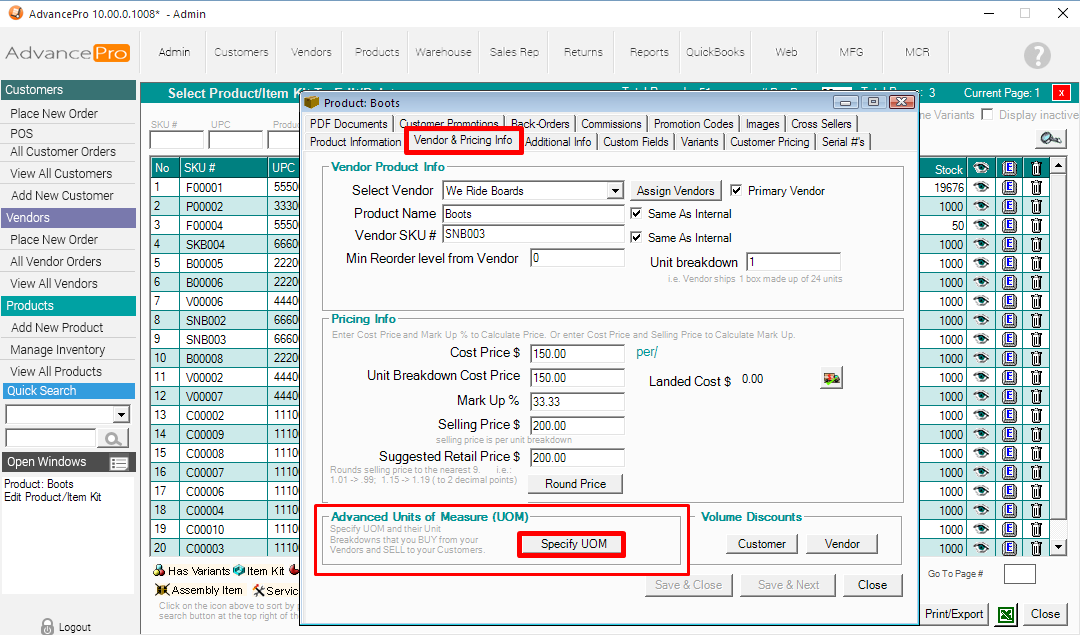This screenshot has height=635, width=1080.
Task: Expand the Select Vendor dropdown
Action: click(x=615, y=191)
